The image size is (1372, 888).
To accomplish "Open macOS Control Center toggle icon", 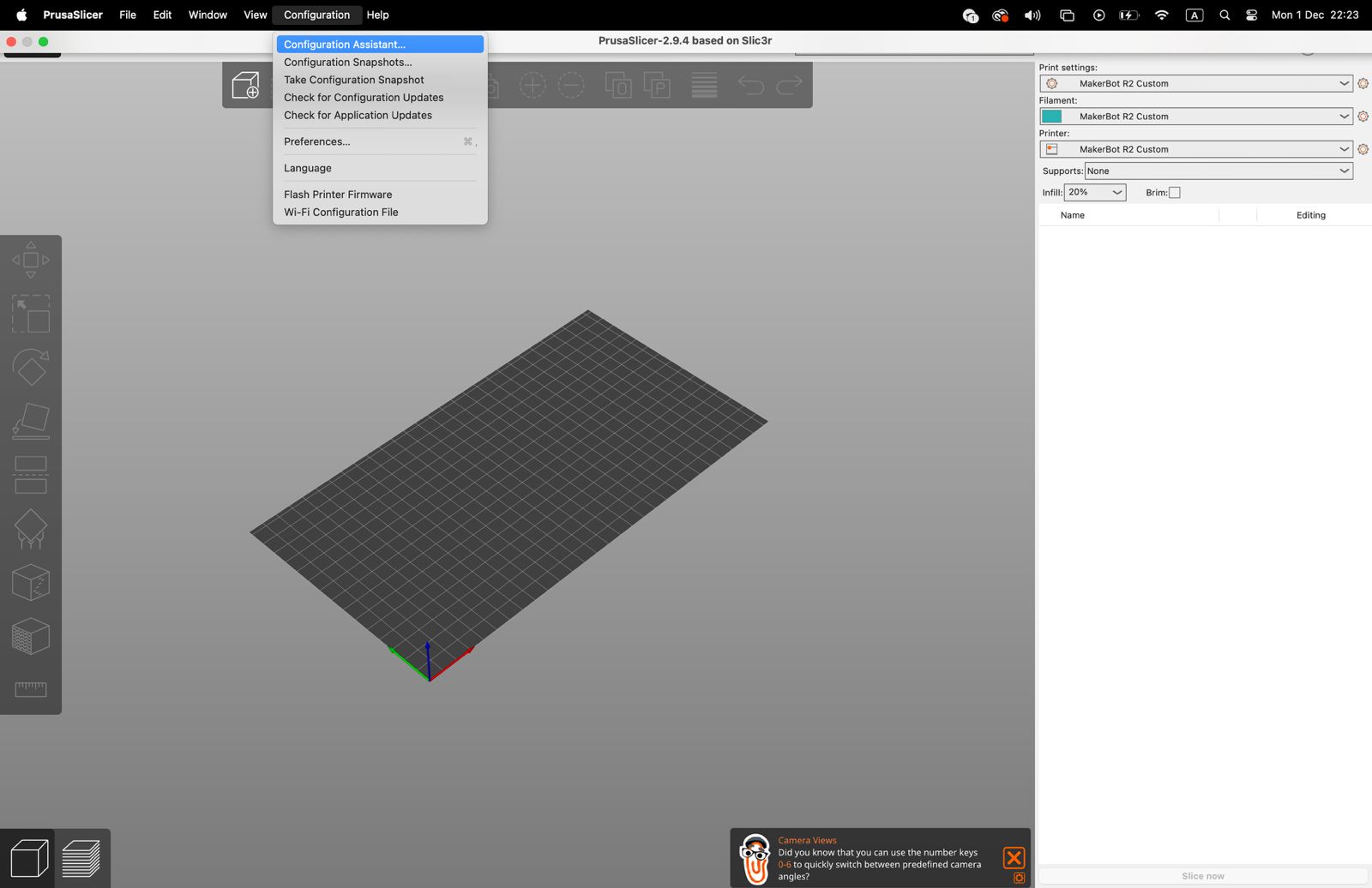I will [1251, 15].
